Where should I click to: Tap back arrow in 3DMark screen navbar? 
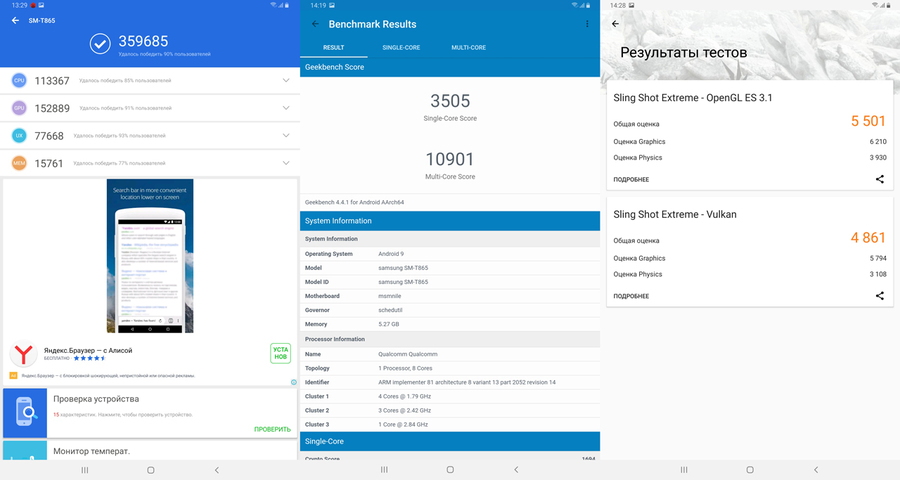816,470
